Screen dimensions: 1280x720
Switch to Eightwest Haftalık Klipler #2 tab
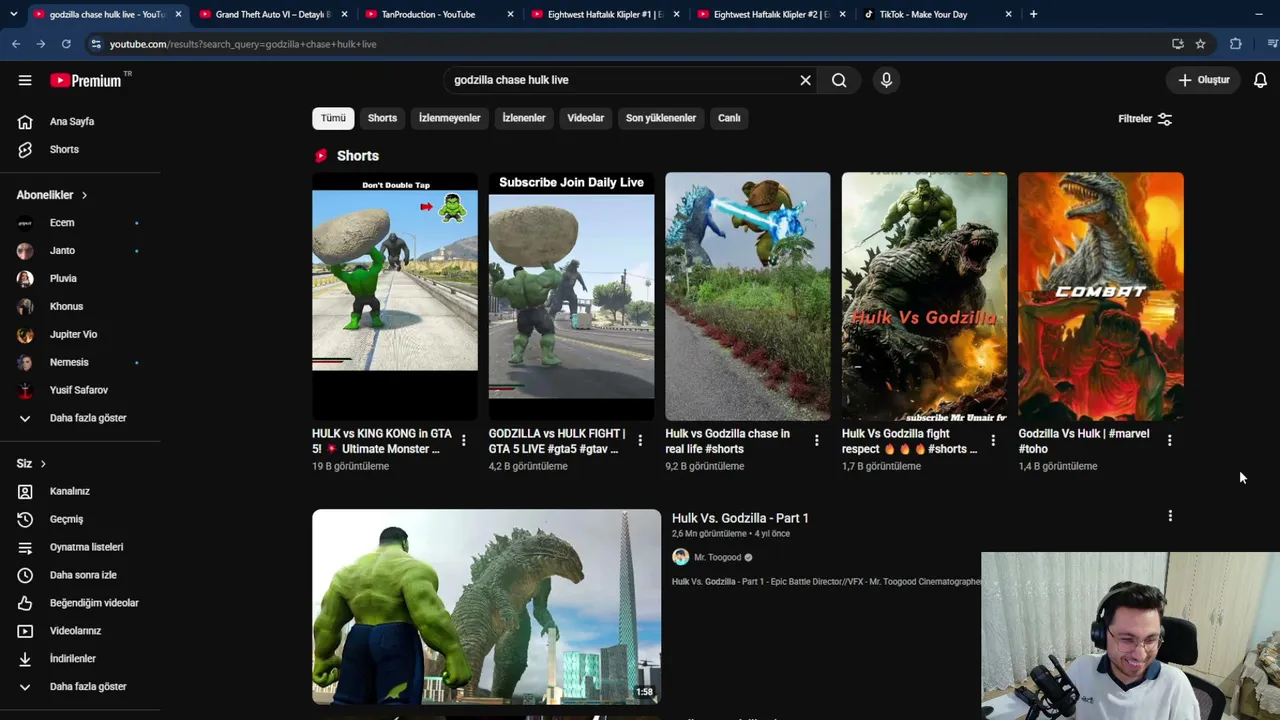[770, 14]
